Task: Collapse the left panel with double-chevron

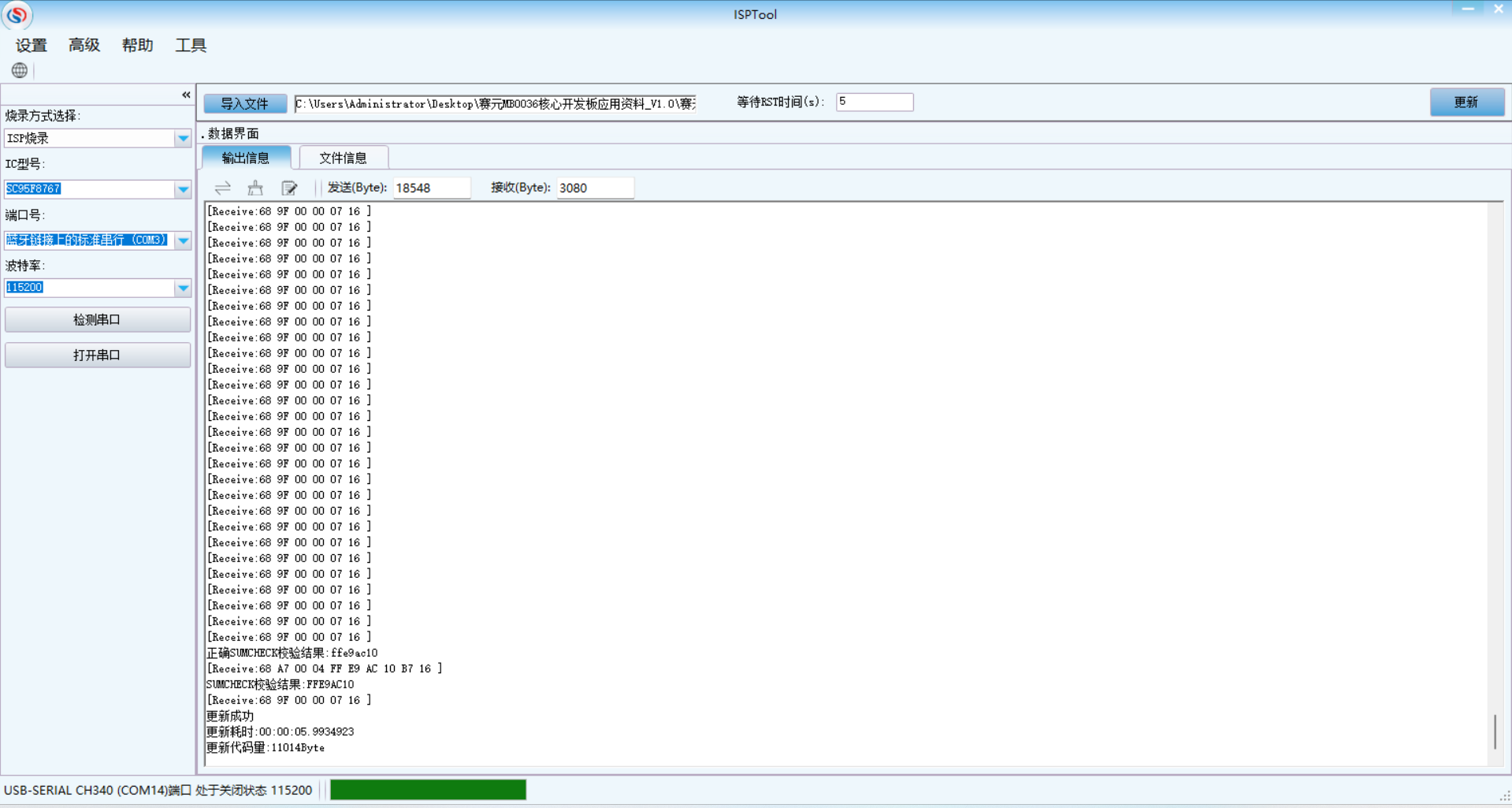Action: pos(186,95)
